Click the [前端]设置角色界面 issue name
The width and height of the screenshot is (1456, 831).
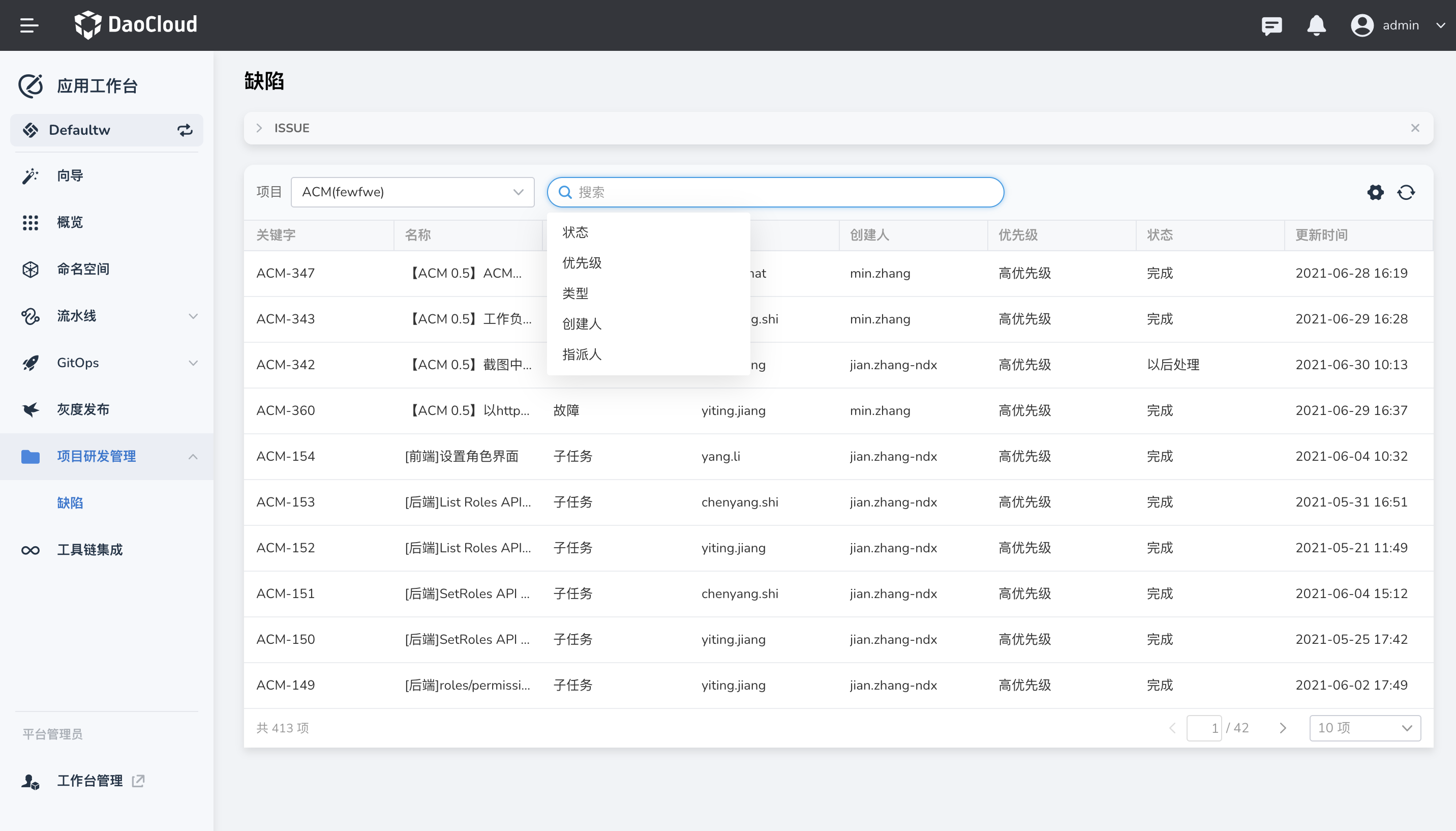point(462,457)
